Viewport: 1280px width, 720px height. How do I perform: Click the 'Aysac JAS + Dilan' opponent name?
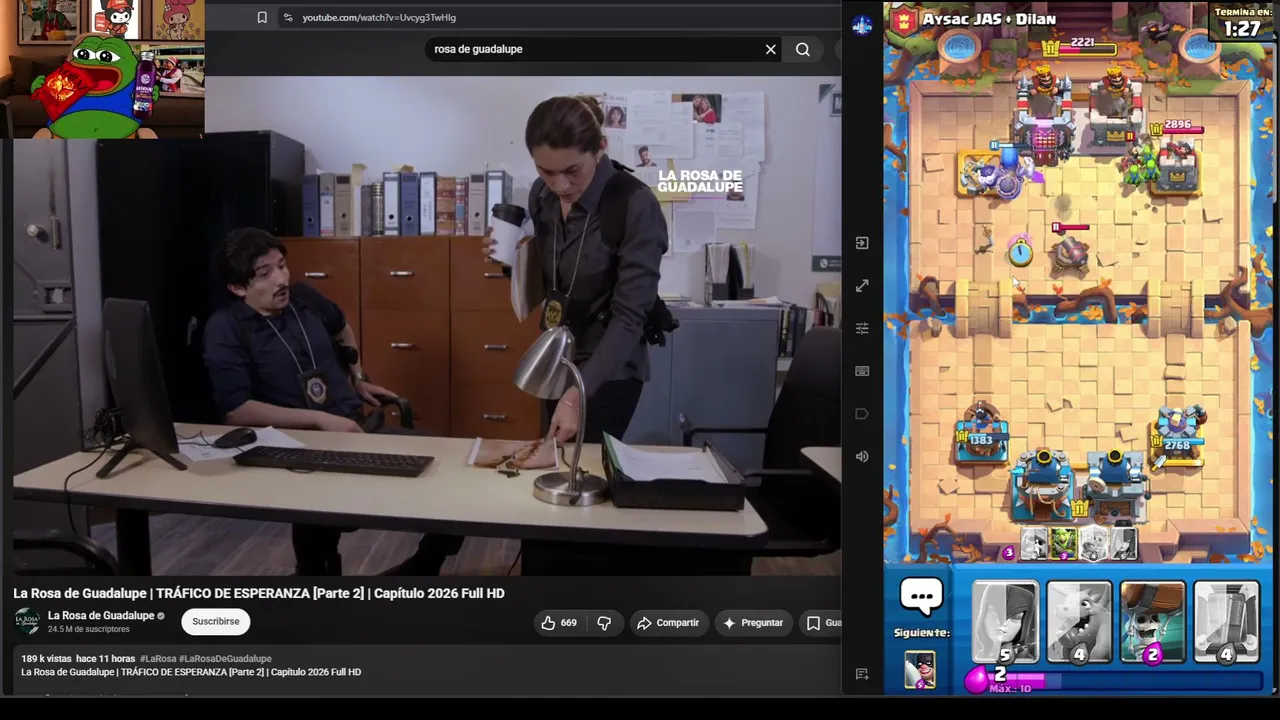click(x=989, y=19)
